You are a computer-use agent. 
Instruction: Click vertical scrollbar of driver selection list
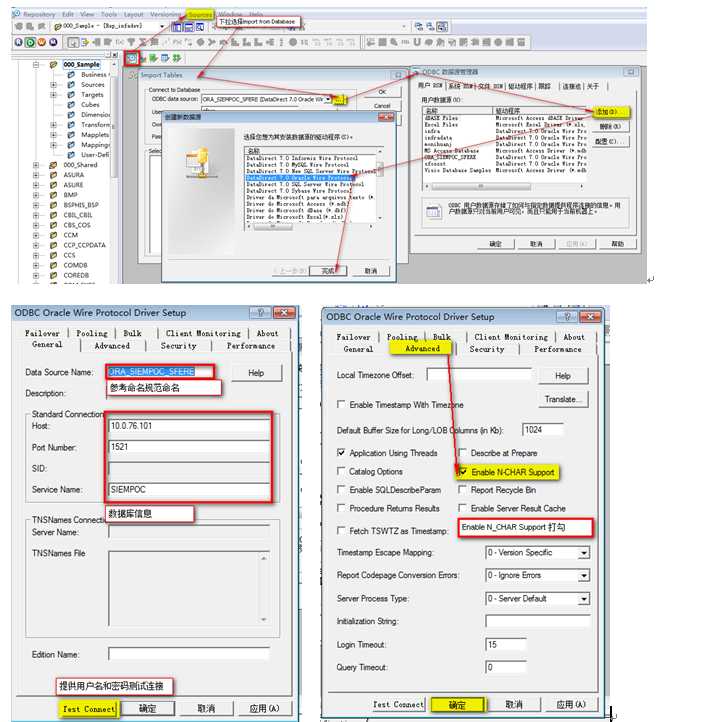click(380, 184)
